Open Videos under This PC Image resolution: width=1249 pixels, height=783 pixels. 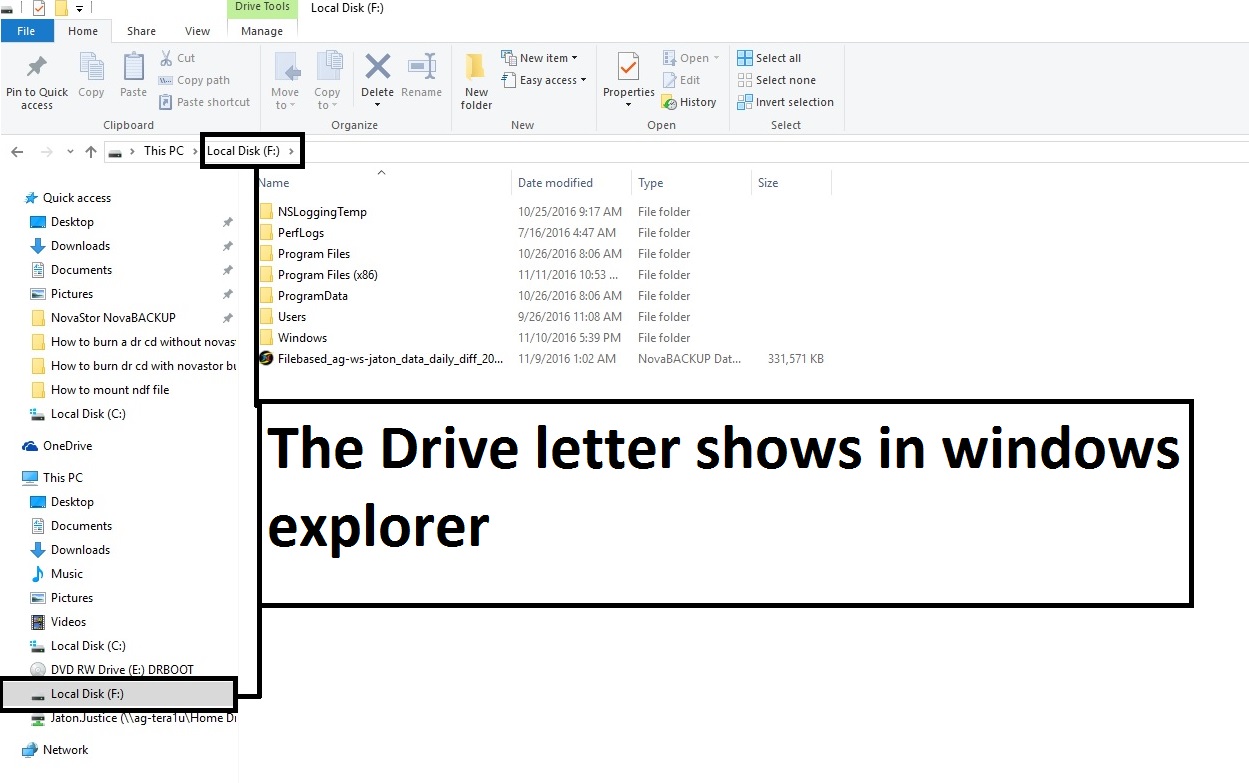[68, 622]
